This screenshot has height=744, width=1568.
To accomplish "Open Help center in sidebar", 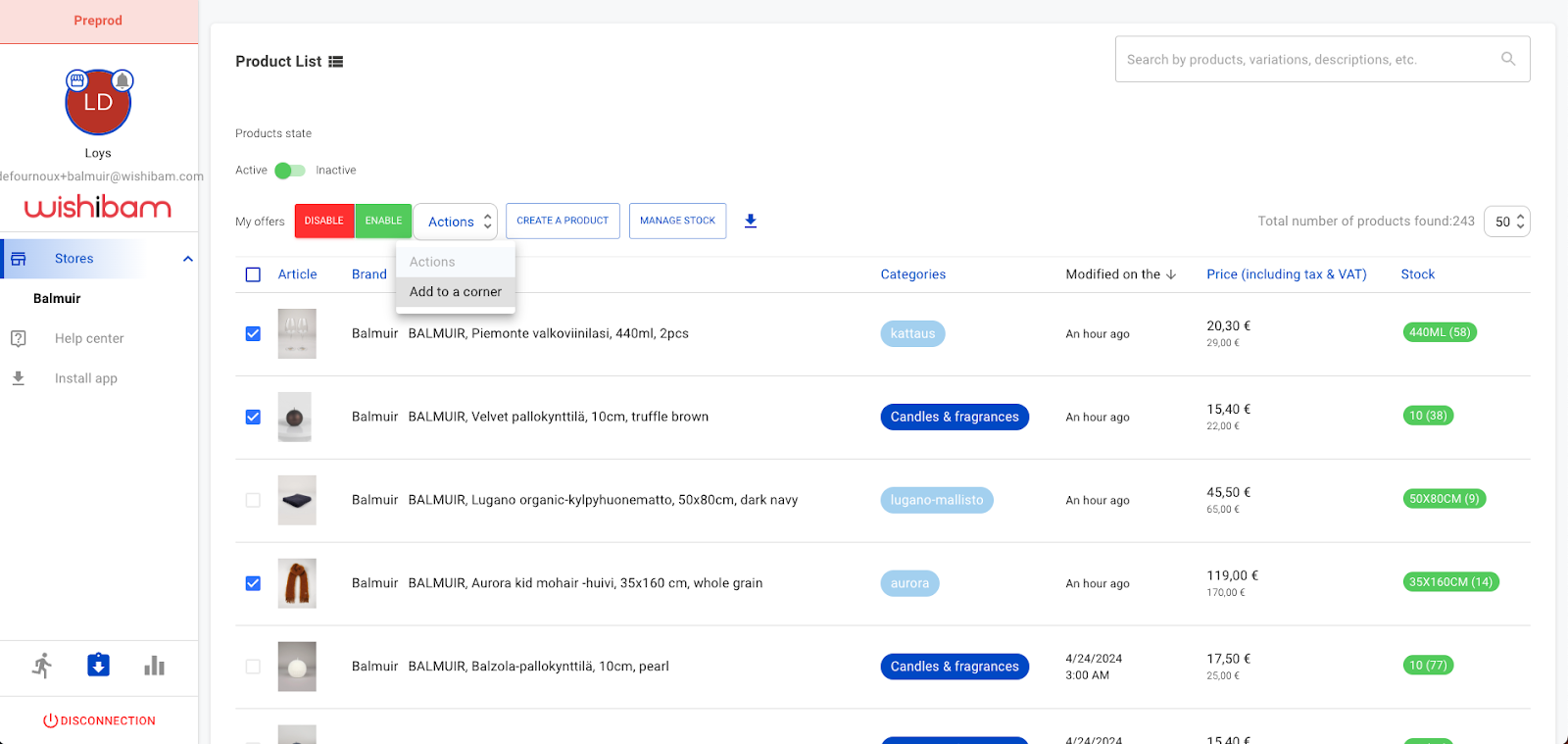I will coord(89,338).
